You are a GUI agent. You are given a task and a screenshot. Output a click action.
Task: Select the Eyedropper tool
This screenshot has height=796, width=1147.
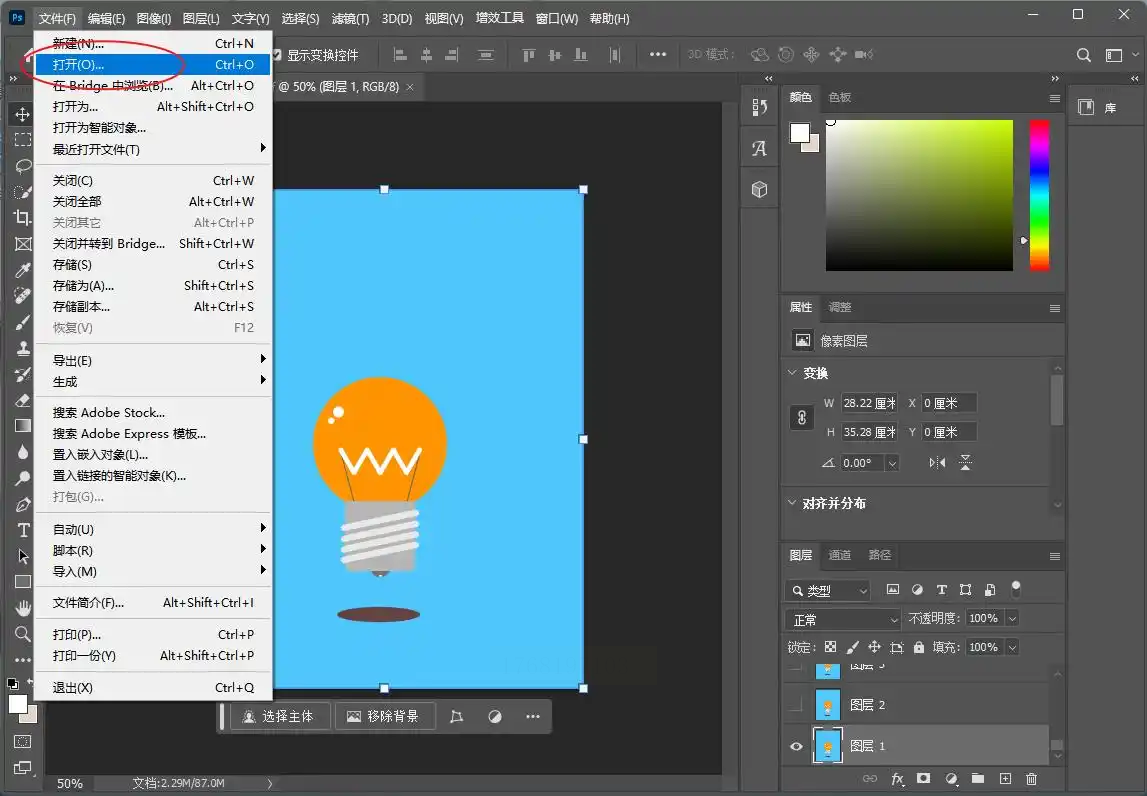(22, 269)
